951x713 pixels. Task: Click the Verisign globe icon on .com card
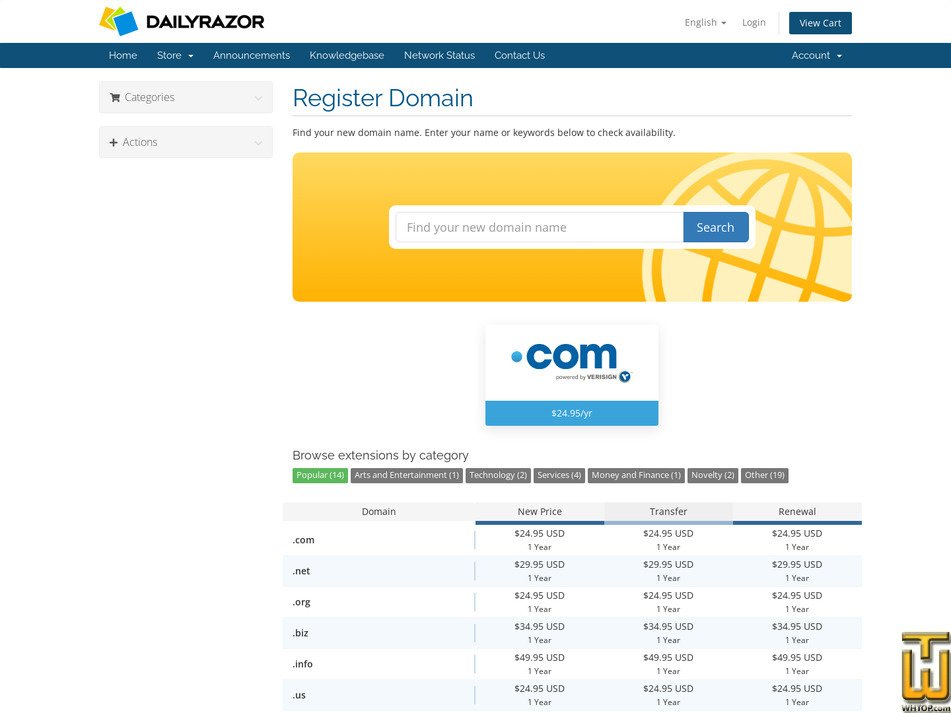click(x=625, y=377)
